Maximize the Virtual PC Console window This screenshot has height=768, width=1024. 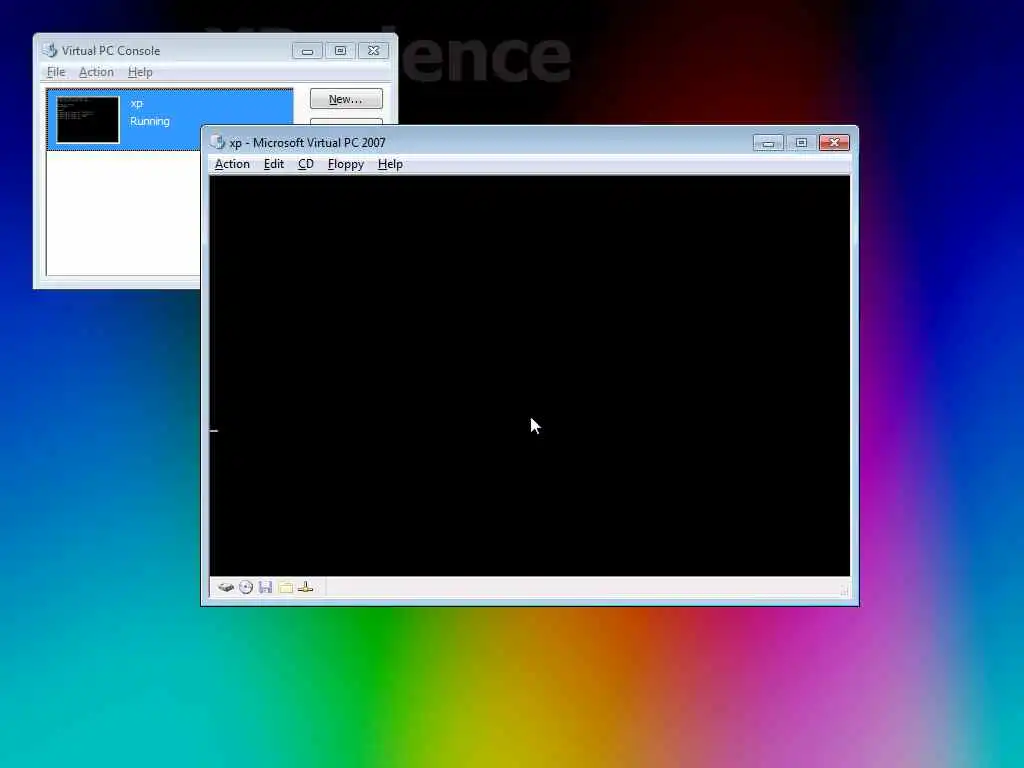coord(340,50)
